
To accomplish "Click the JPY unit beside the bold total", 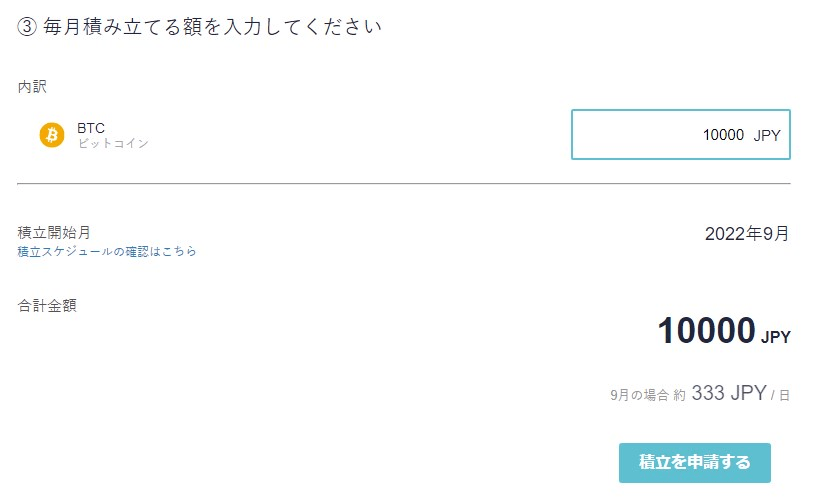I will (x=776, y=337).
